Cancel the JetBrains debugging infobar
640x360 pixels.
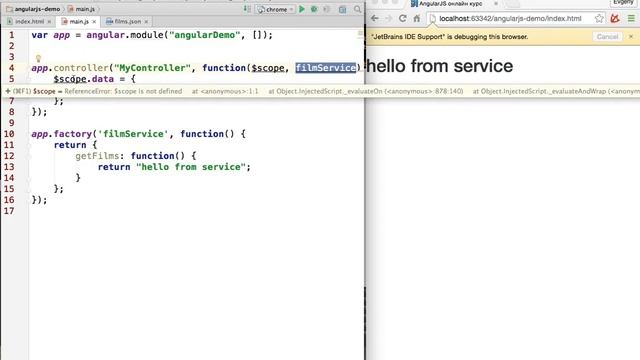pos(607,37)
